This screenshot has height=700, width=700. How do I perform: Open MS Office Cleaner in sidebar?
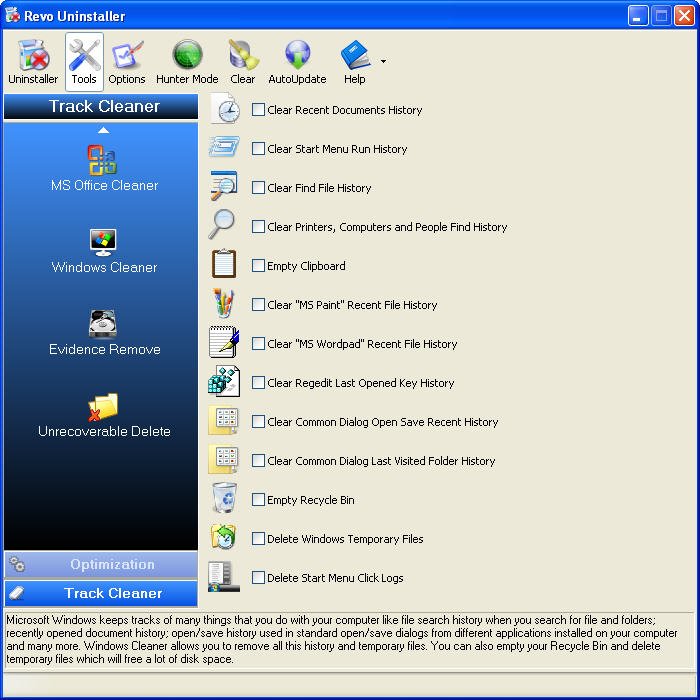pos(104,169)
